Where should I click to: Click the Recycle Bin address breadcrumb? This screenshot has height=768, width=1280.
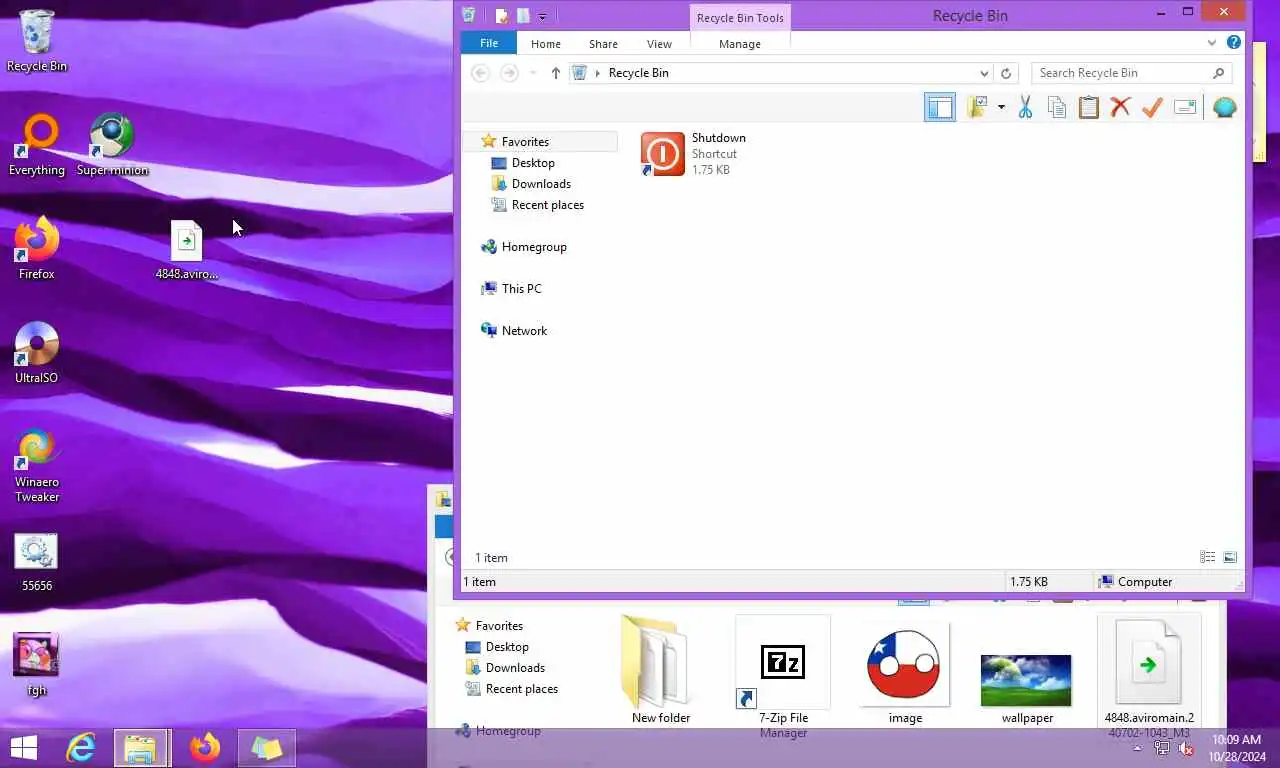[638, 73]
